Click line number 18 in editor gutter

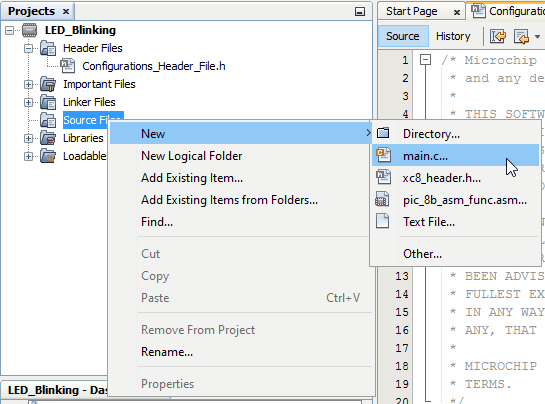click(402, 366)
